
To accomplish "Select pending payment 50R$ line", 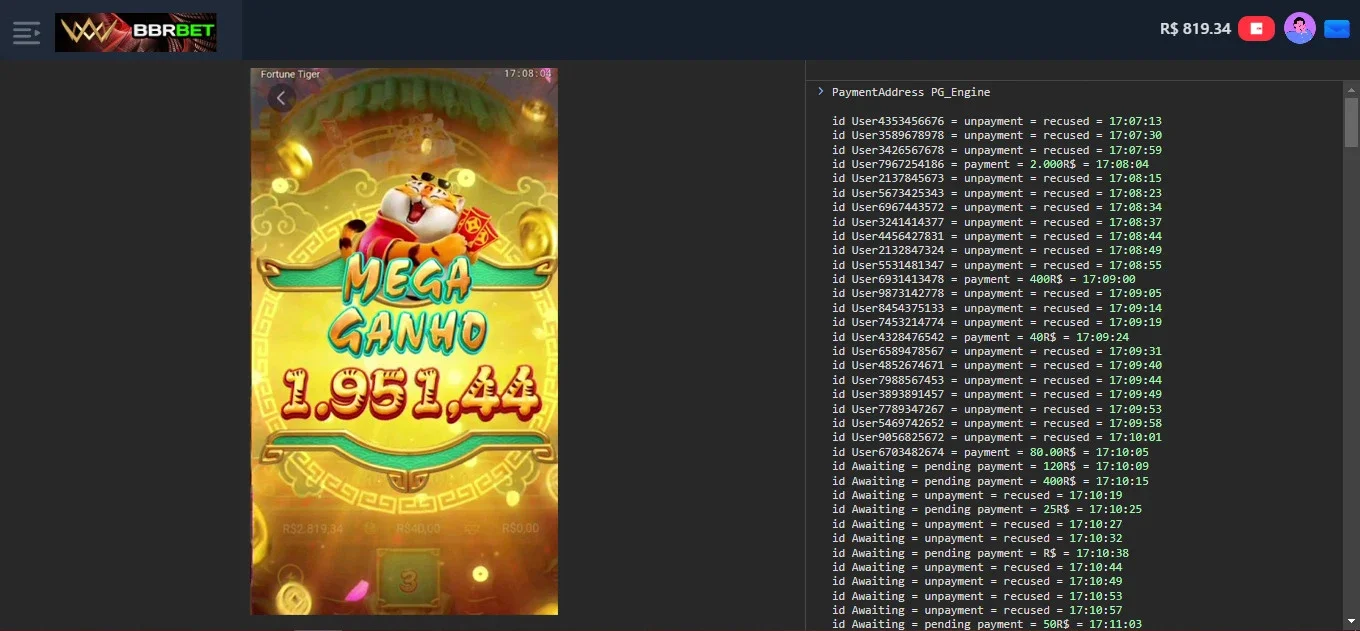I will 987,624.
